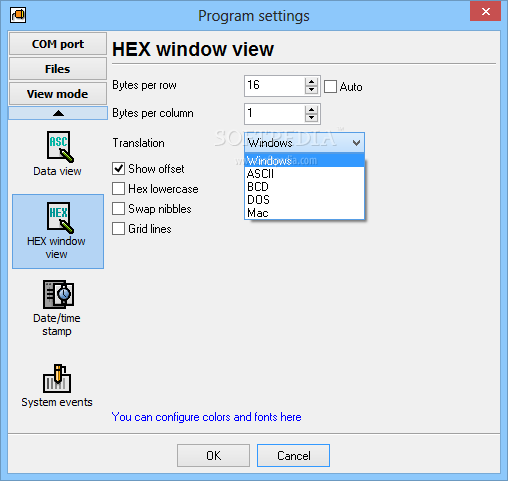Open the Date/time stamp icon

point(57,308)
